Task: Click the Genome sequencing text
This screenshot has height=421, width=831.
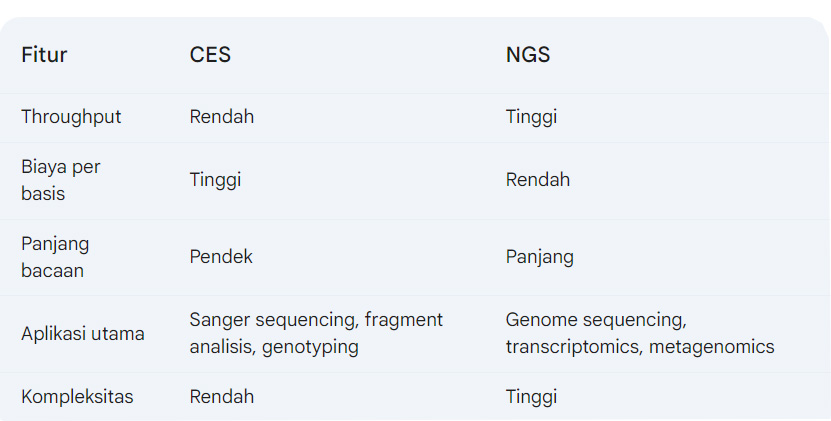Action: 594,321
